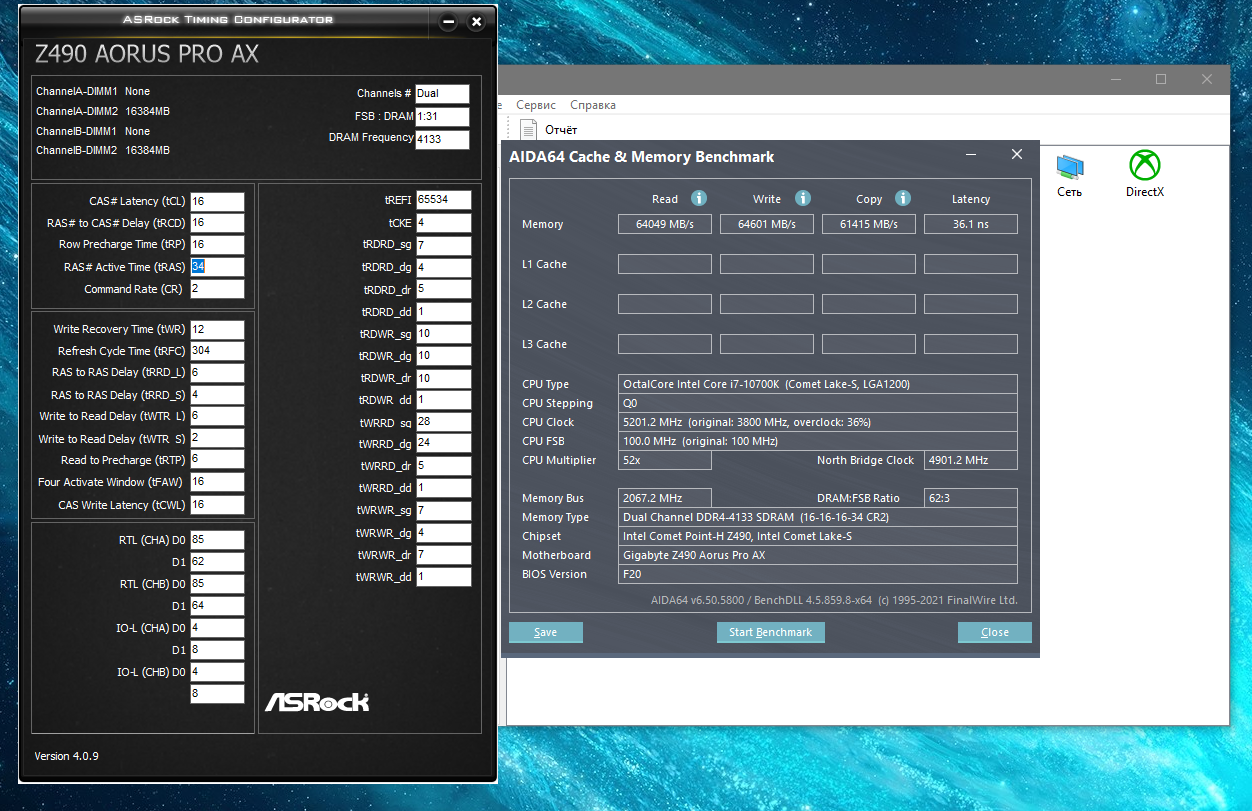1252x811 pixels.
Task: Click the DRAM:FSB Ratio 62:3 value
Action: [x=971, y=498]
